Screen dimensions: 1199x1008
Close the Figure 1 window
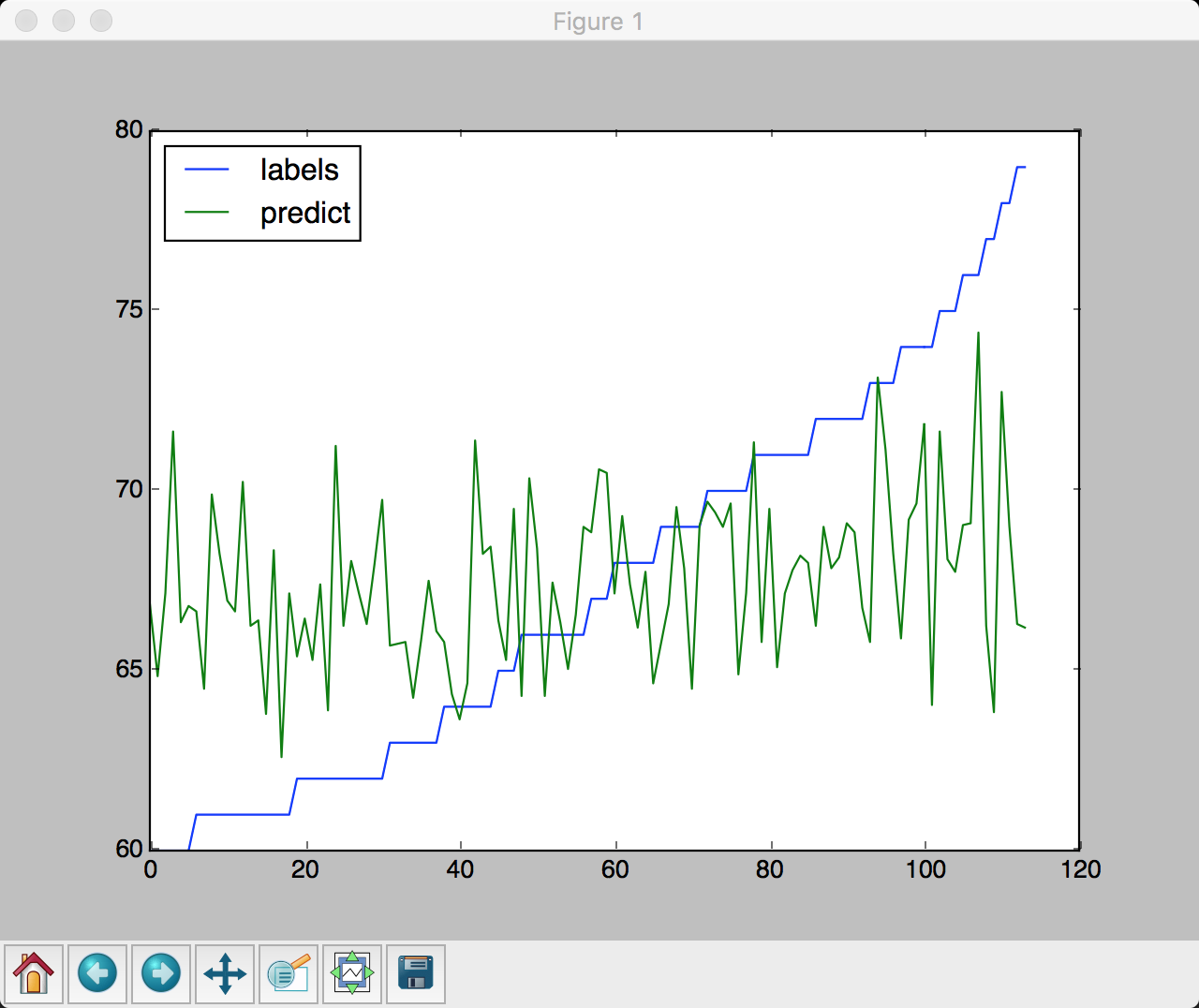coord(26,21)
